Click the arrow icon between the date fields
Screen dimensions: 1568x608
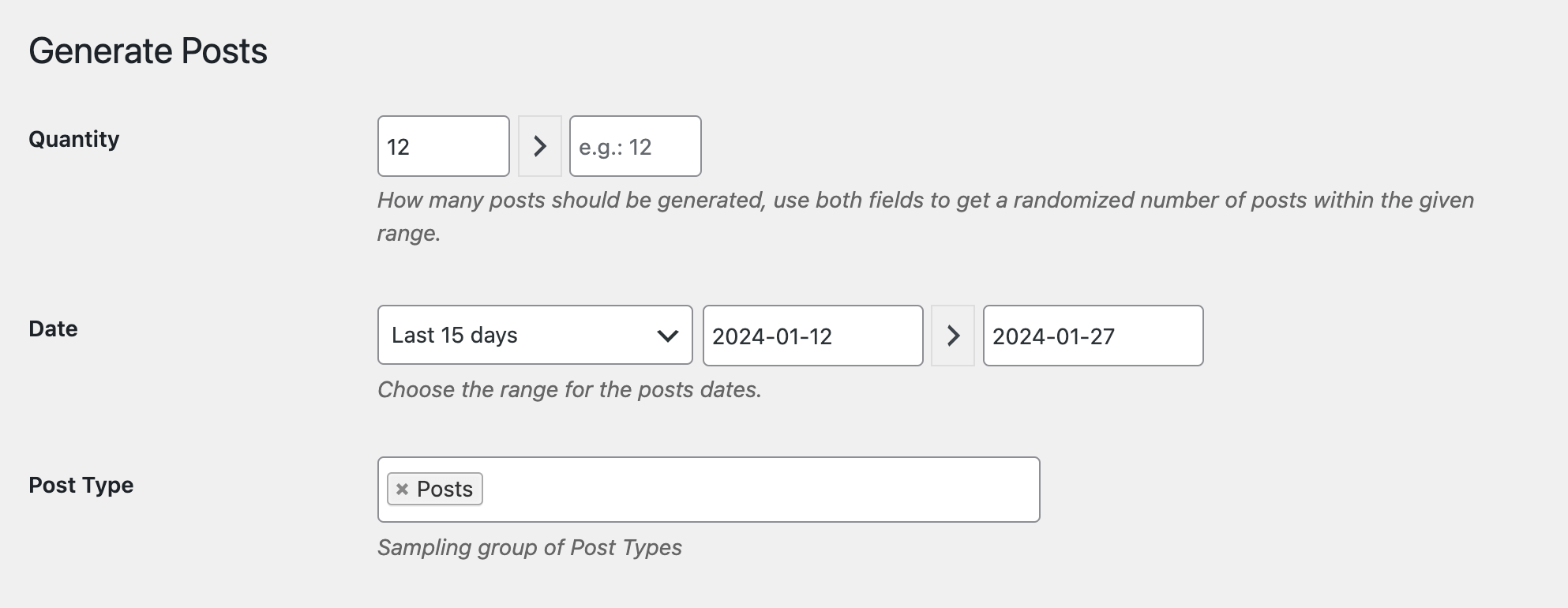coord(953,336)
